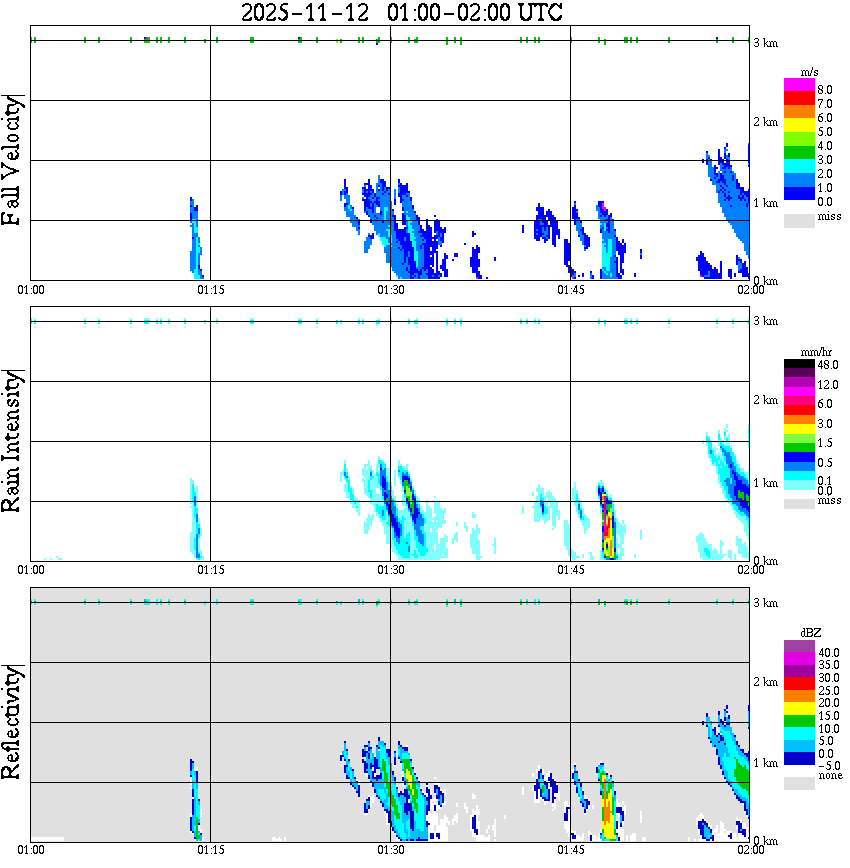Click "01:15" time label under Fall Velocity panel
Screen dimensions: 850x868
(x=211, y=290)
